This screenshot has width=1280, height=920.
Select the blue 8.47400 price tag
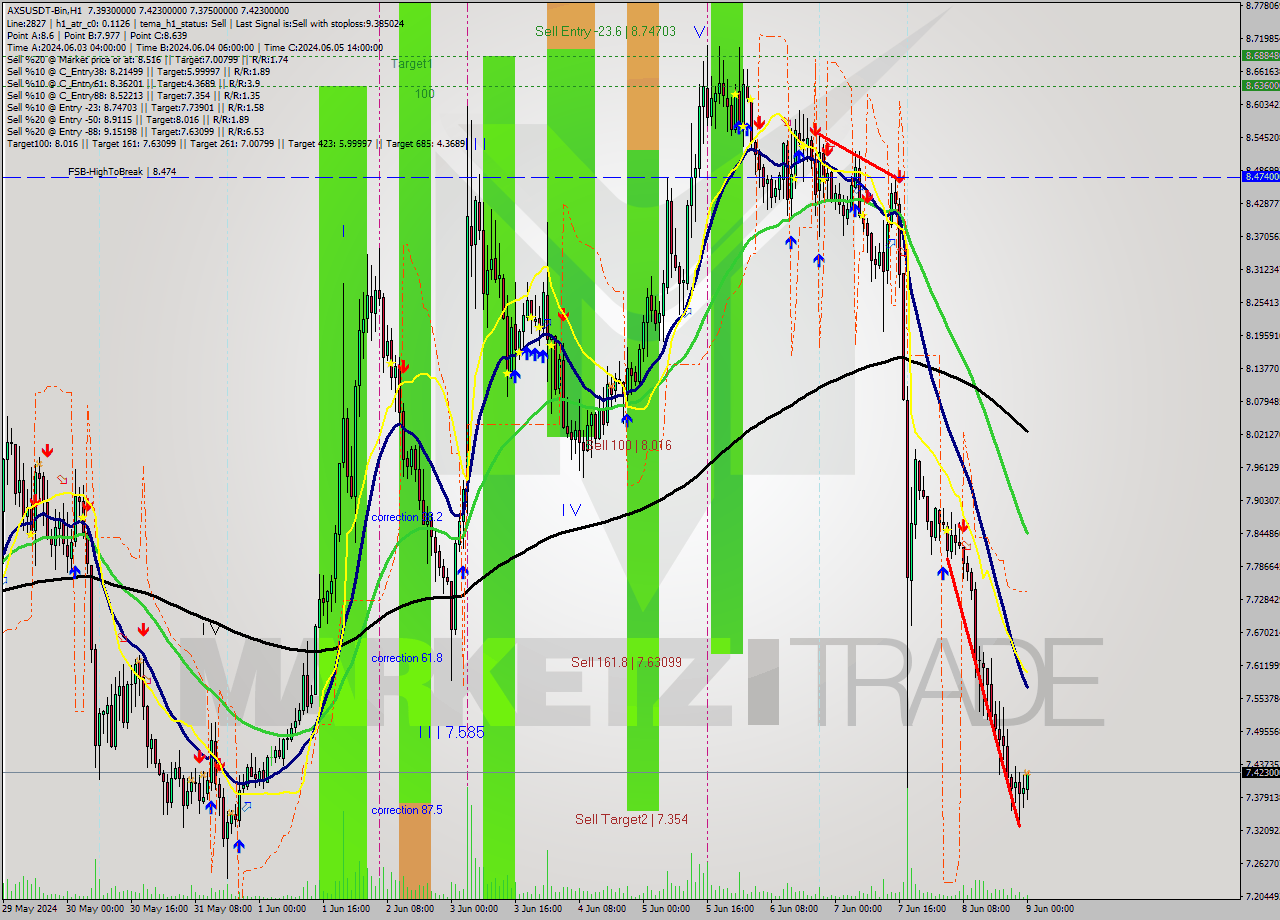pyautogui.click(x=1260, y=176)
